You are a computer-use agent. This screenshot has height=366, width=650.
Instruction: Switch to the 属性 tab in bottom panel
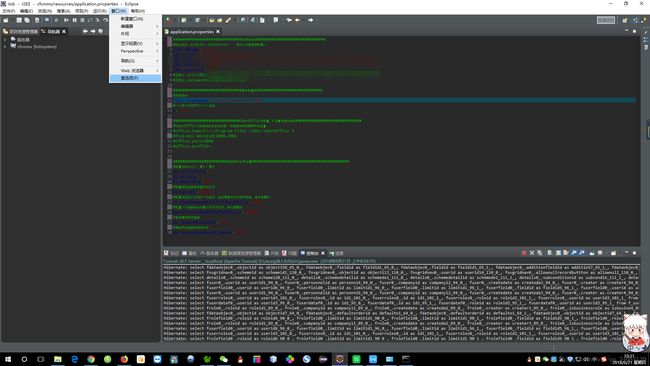coord(190,253)
